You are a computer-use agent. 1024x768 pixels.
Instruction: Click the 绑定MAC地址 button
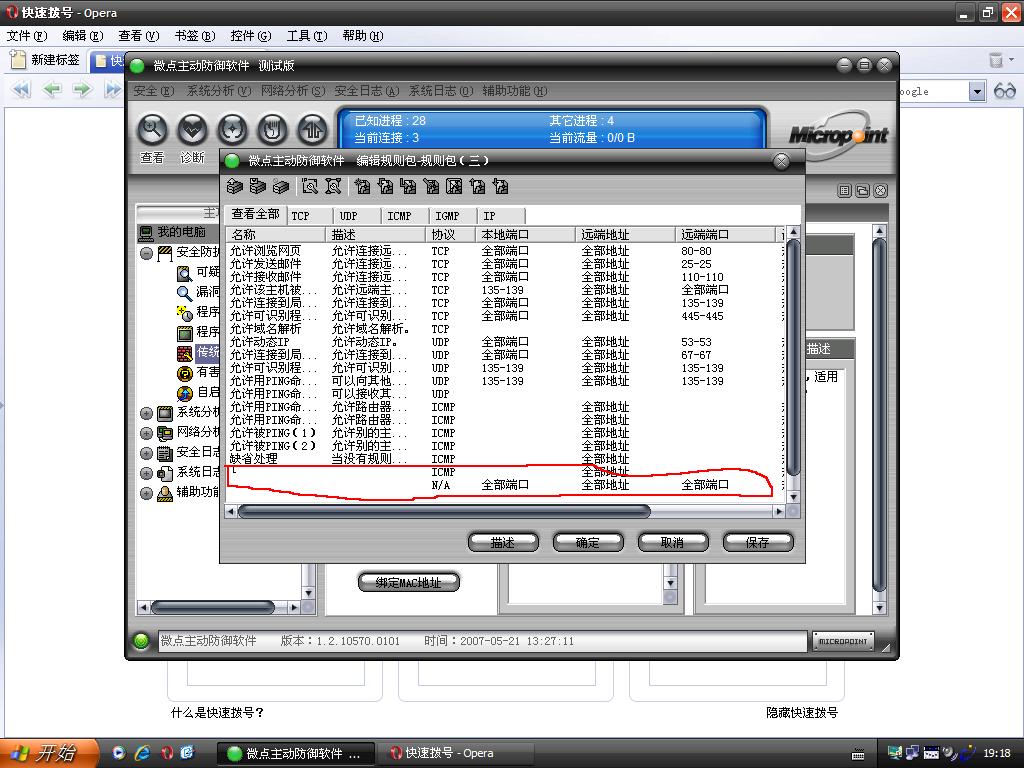[x=409, y=582]
